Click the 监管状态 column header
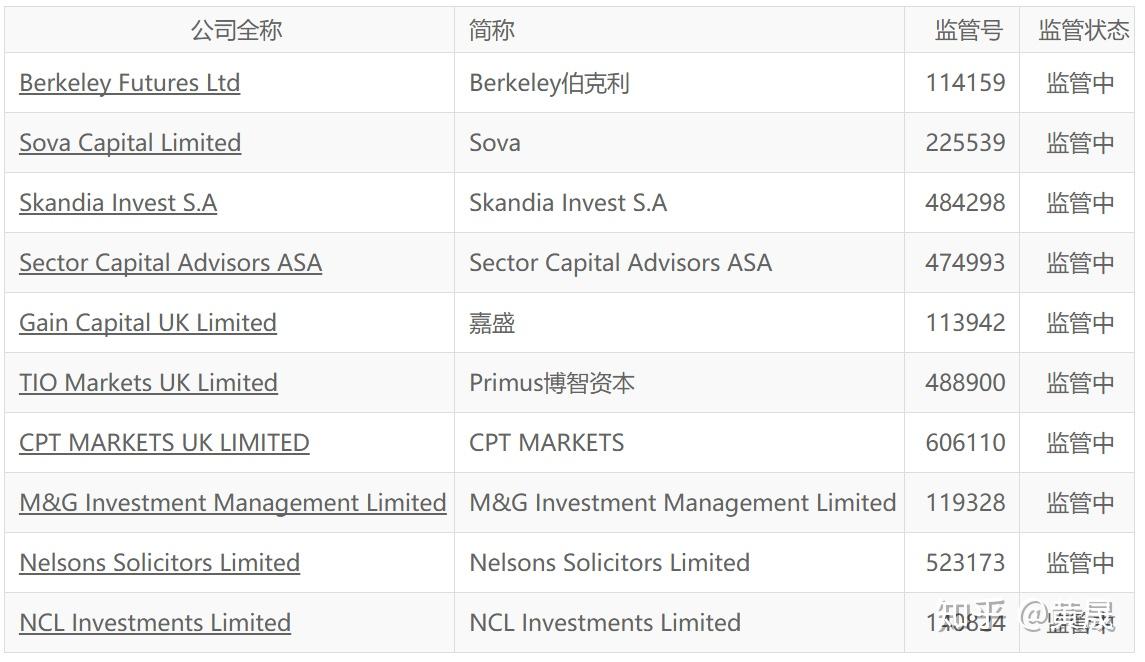The width and height of the screenshot is (1145, 662). pyautogui.click(x=1083, y=30)
